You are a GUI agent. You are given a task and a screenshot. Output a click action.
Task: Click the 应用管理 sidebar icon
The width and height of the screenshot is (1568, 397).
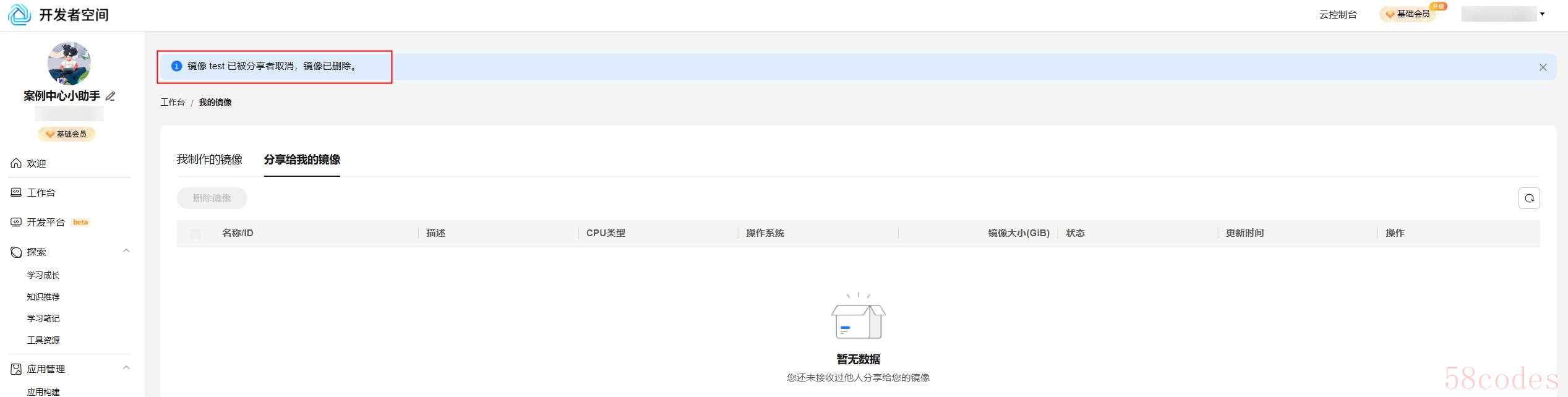[16, 369]
